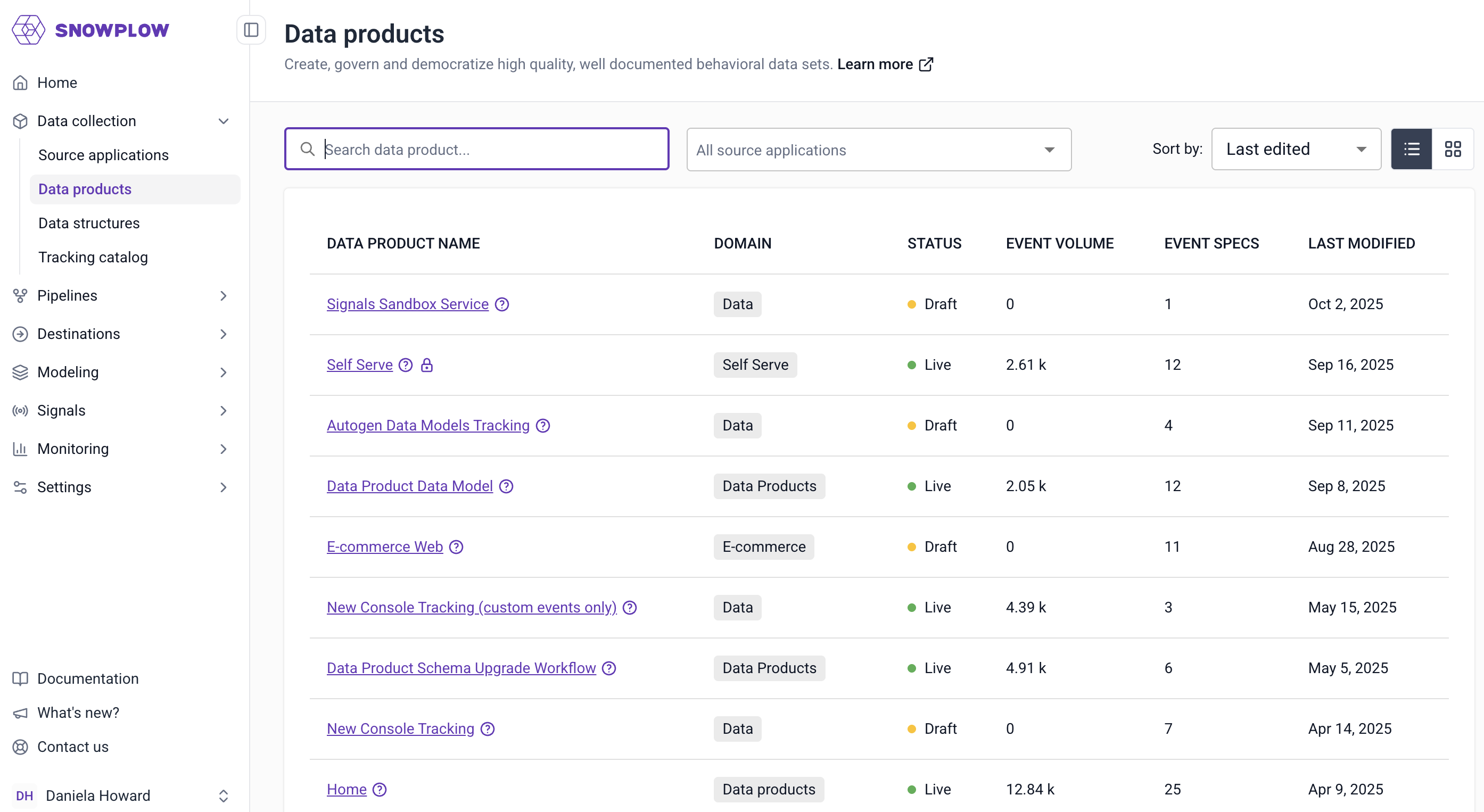Click the Self Serve domain tag

pos(755,364)
